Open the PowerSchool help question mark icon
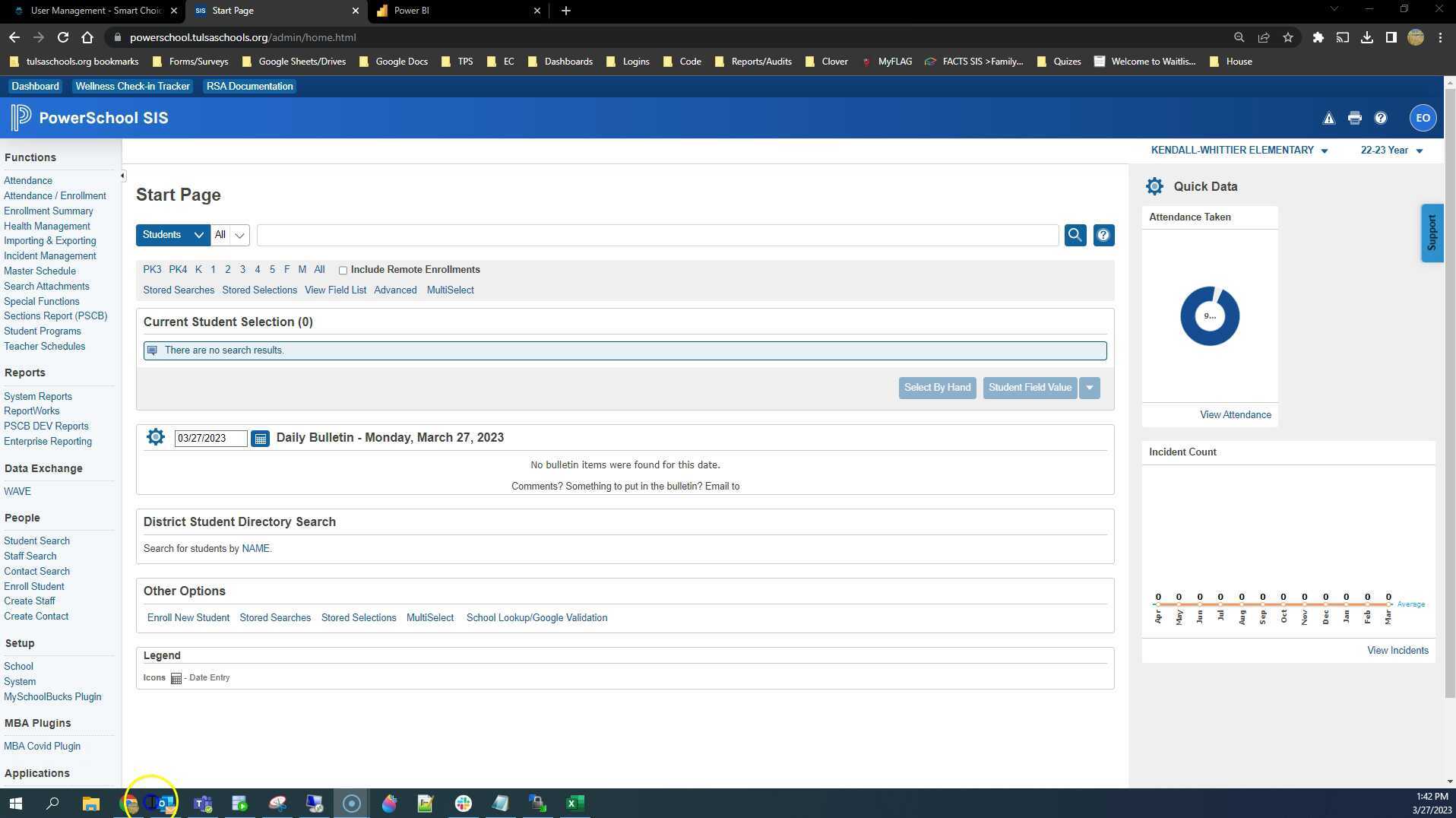 click(x=1379, y=118)
